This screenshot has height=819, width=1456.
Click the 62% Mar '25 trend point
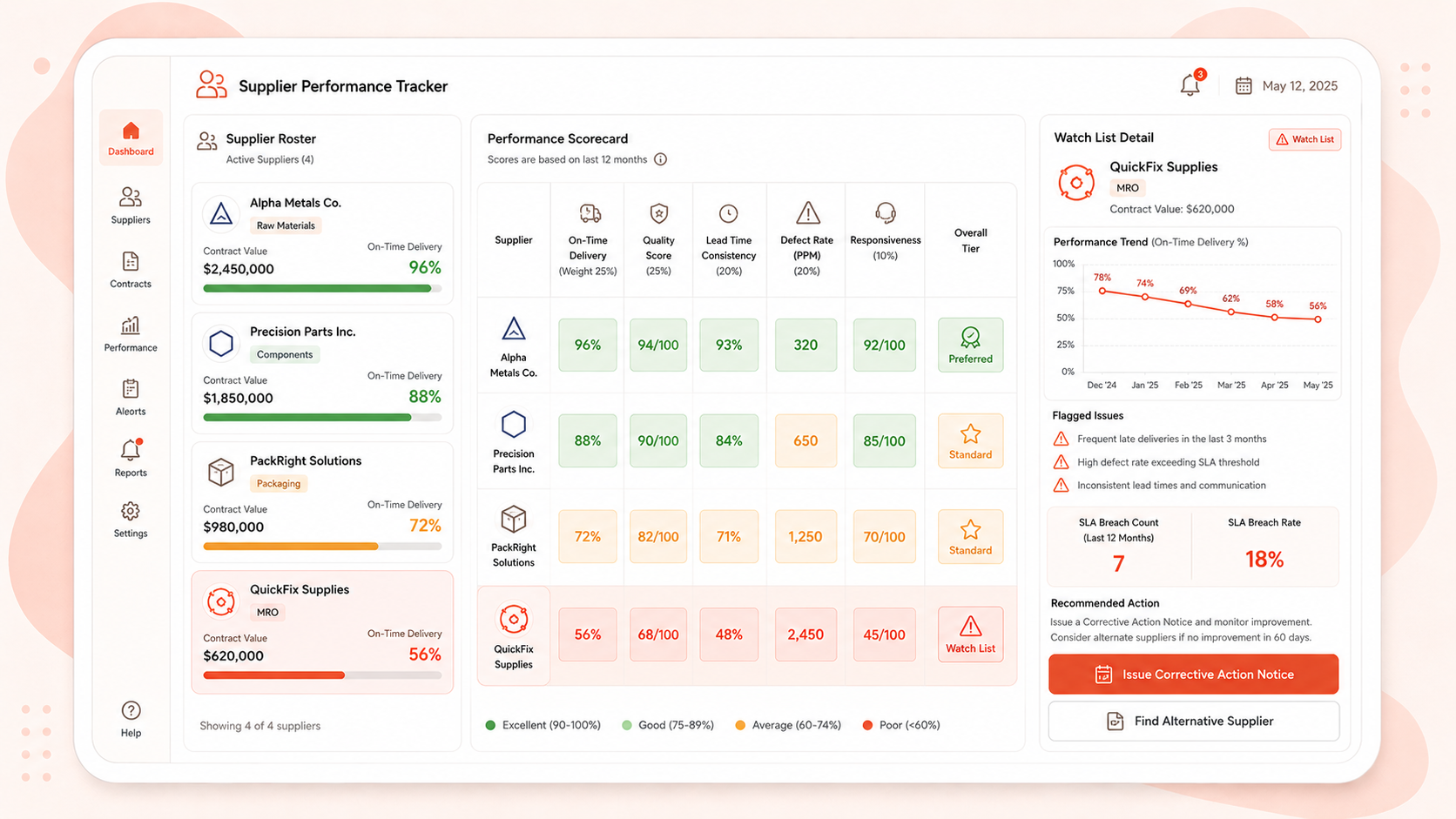click(1231, 312)
